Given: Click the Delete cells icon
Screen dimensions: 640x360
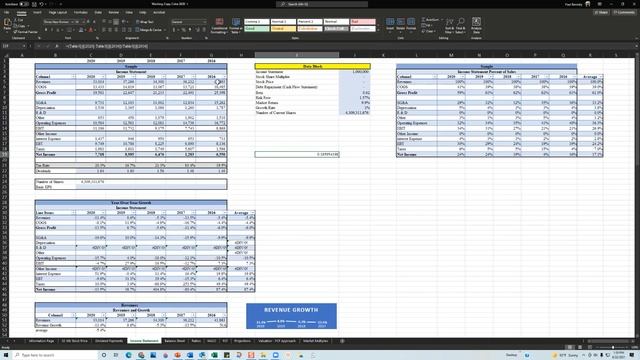Looking at the screenshot, I should pos(400,24).
